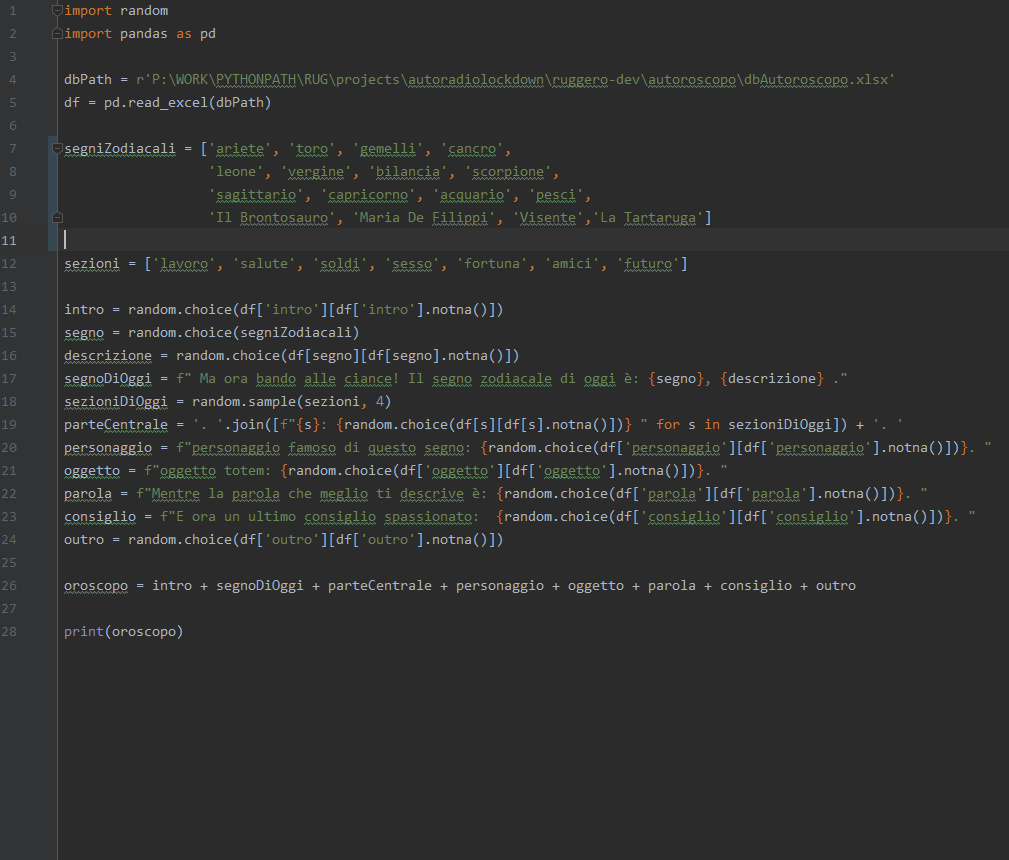Click gutter line number 4
The image size is (1009, 860).
[x=11, y=79]
